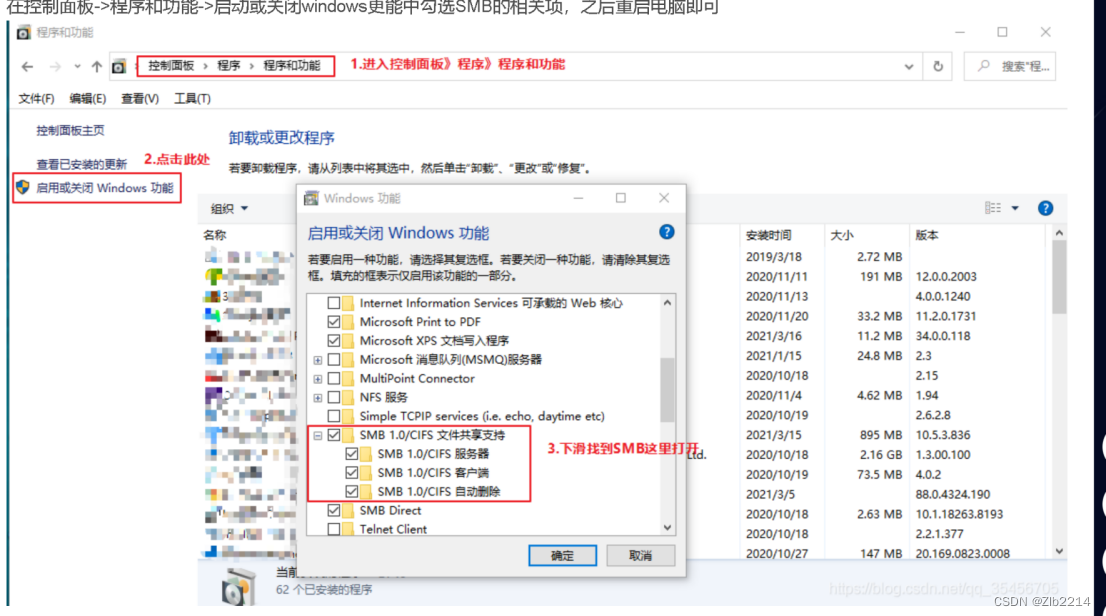Screen dimensions: 1106x616
Task: Uncheck the SMB Direct checkbox
Action: [334, 510]
